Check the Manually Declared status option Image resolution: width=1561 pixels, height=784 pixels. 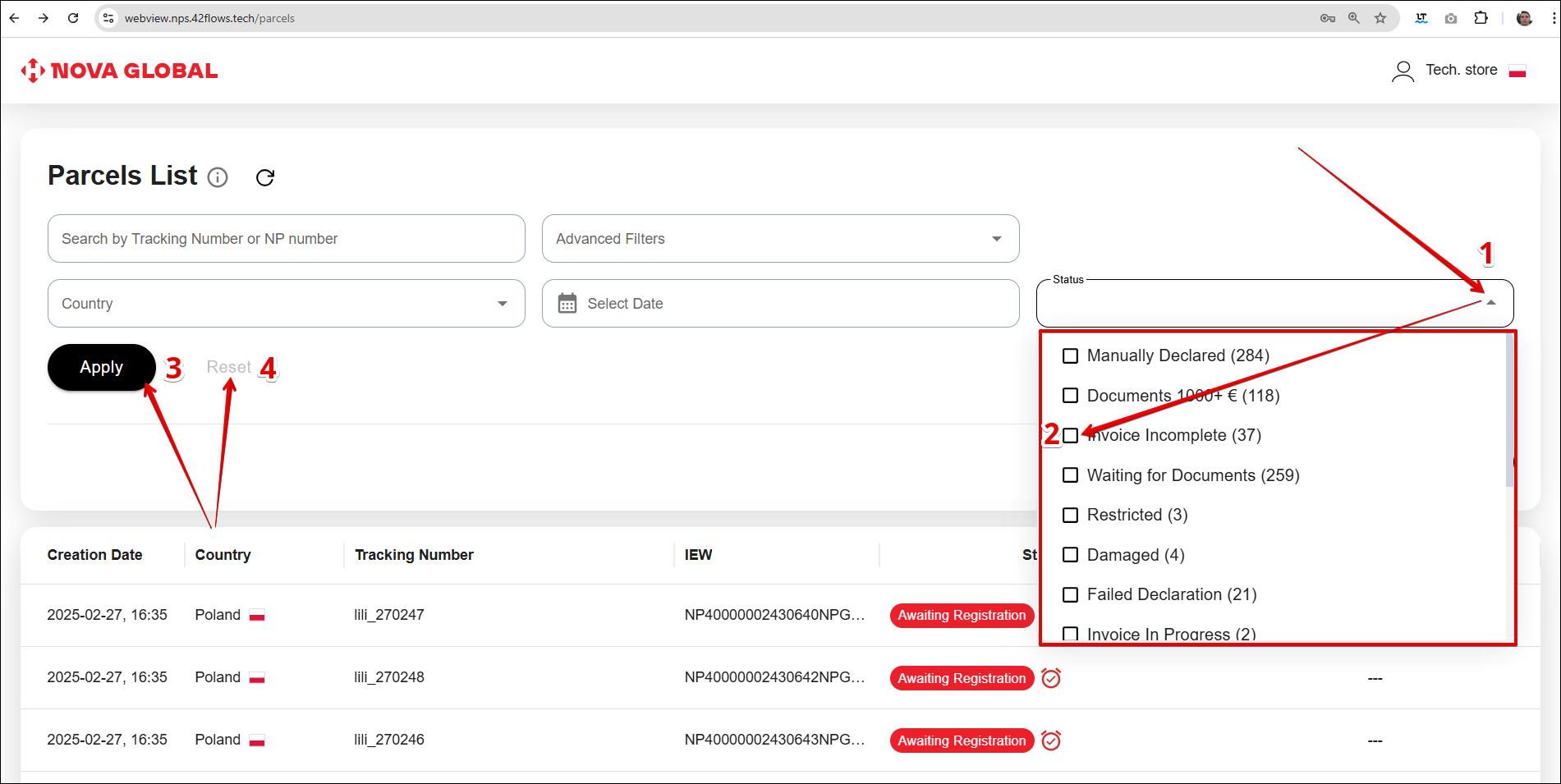(1070, 355)
